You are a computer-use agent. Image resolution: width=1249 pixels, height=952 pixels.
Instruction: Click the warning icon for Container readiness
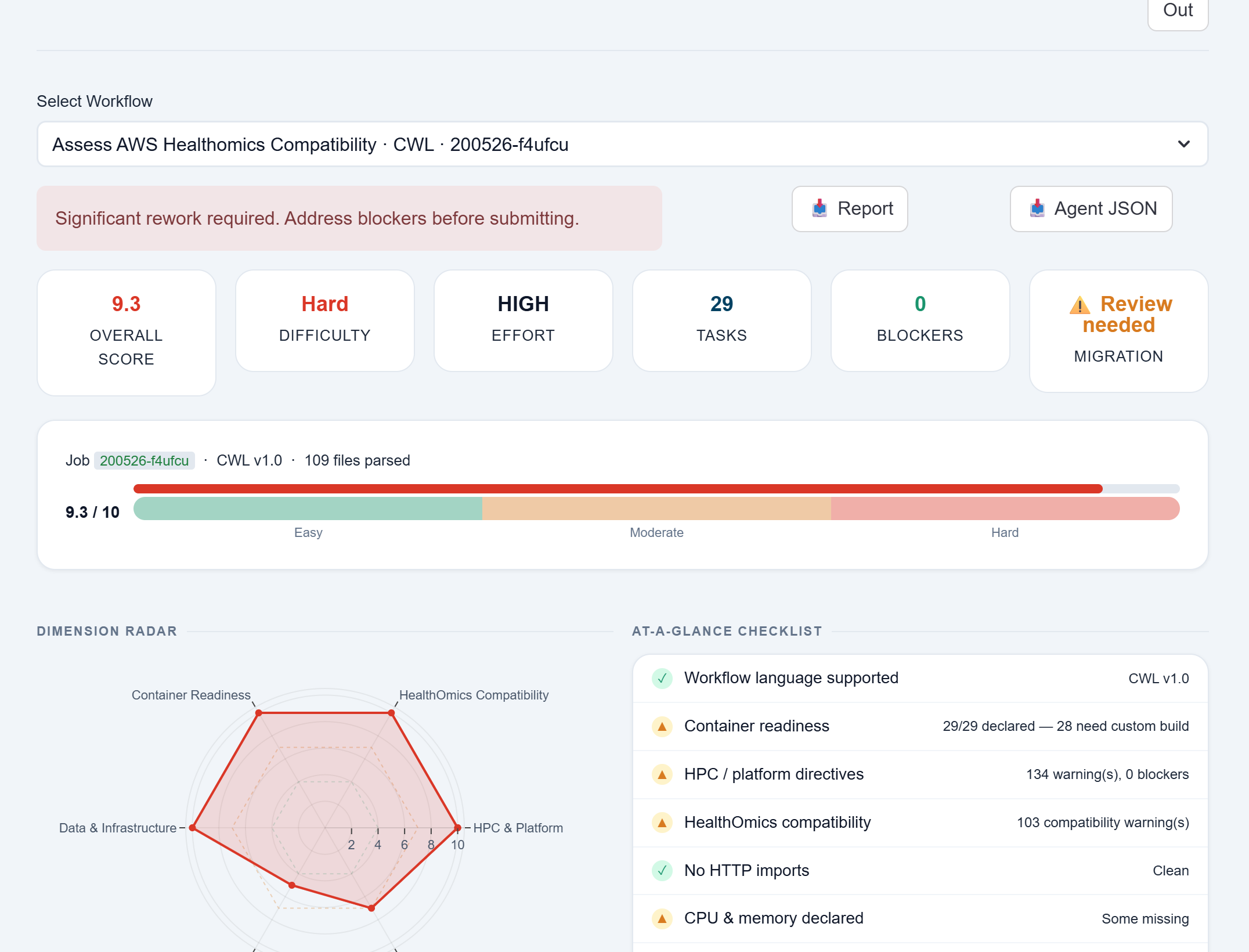point(662,726)
